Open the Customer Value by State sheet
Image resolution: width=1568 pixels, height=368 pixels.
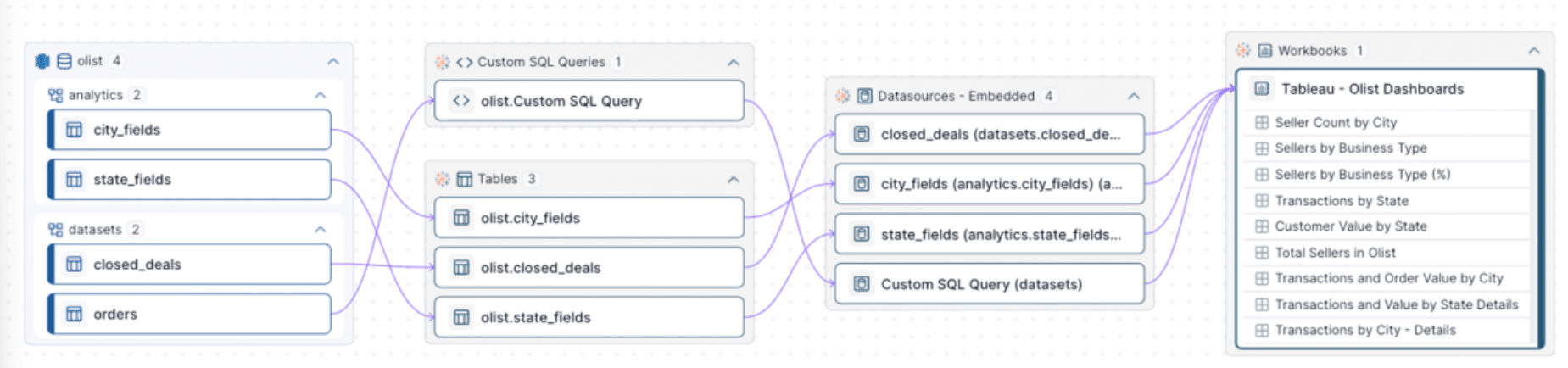tap(1387, 226)
